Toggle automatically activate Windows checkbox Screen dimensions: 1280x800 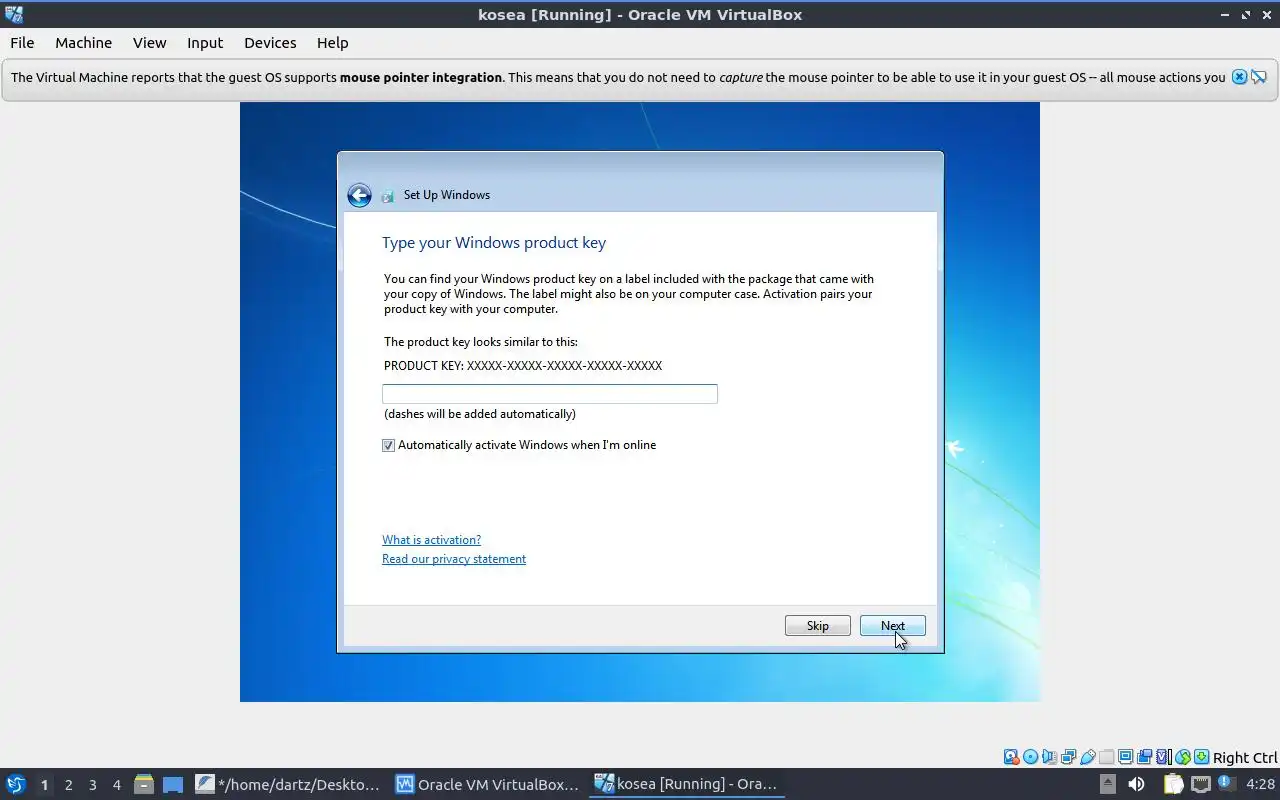389,445
